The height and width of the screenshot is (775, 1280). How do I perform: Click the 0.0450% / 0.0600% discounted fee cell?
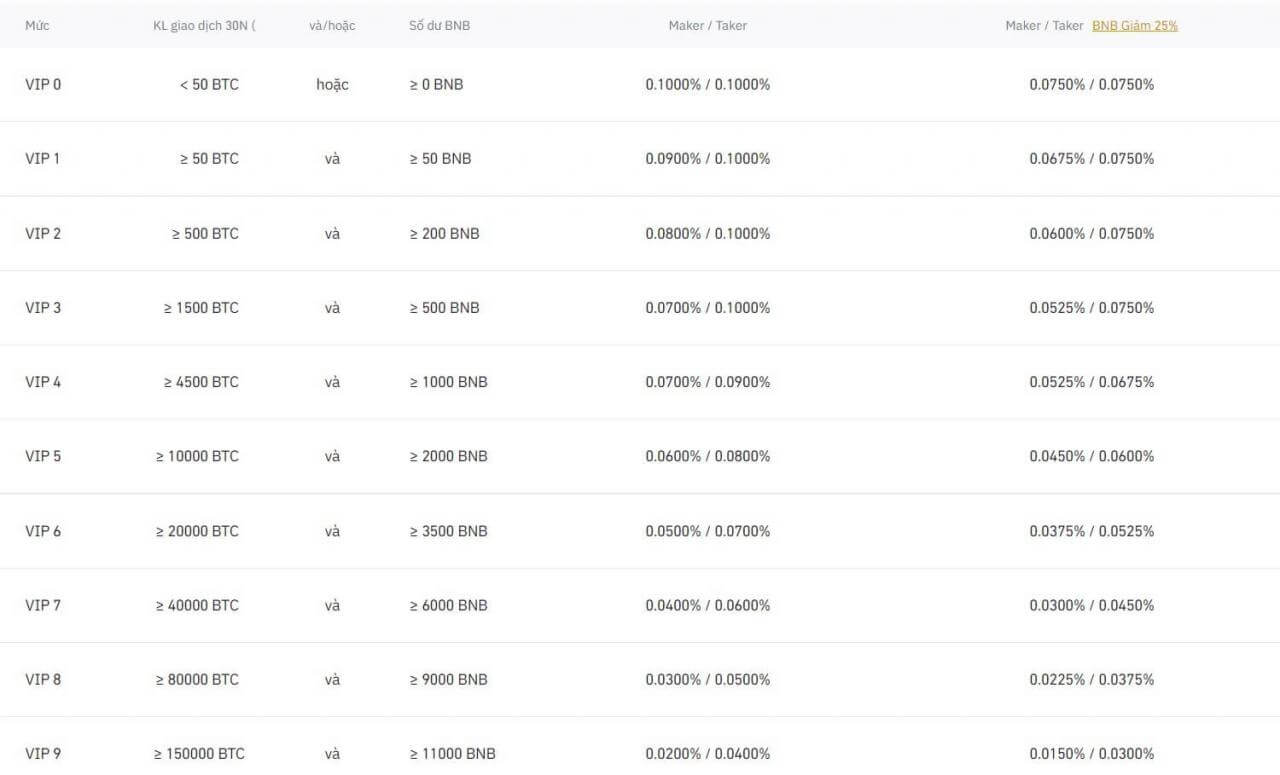click(x=1092, y=456)
